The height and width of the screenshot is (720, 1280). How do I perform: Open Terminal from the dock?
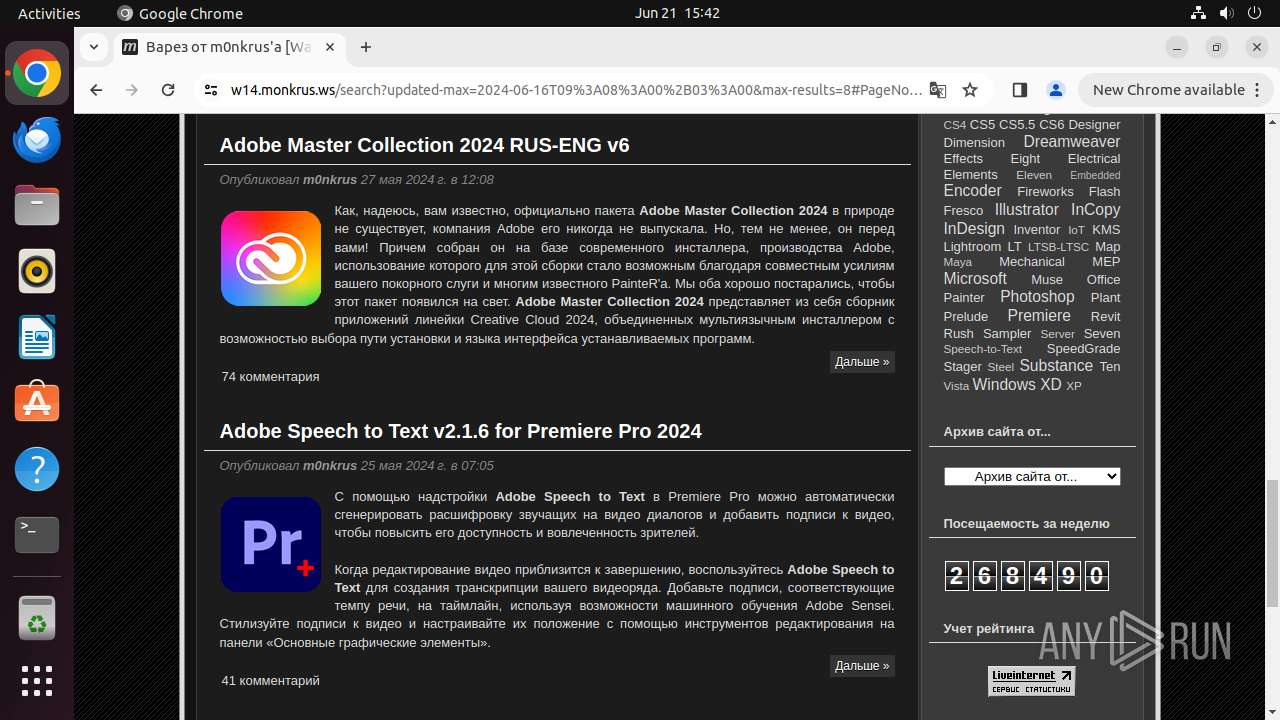[x=37, y=535]
